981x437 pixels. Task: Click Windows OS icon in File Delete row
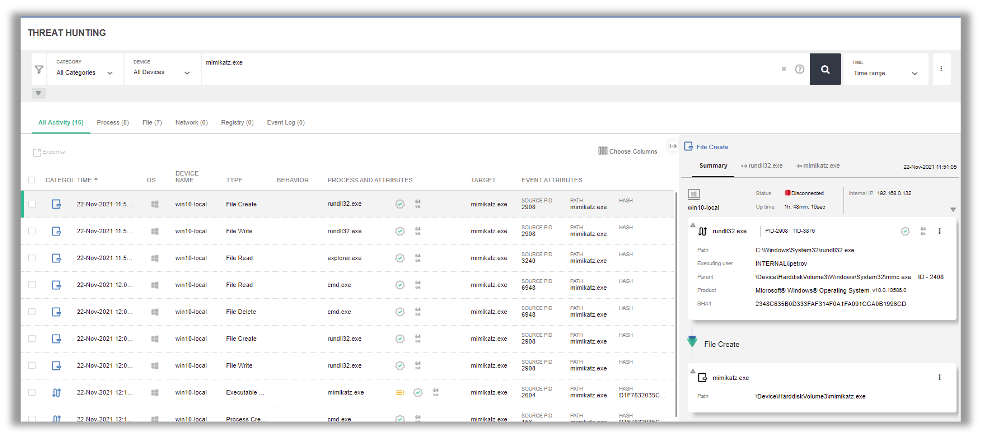click(155, 312)
